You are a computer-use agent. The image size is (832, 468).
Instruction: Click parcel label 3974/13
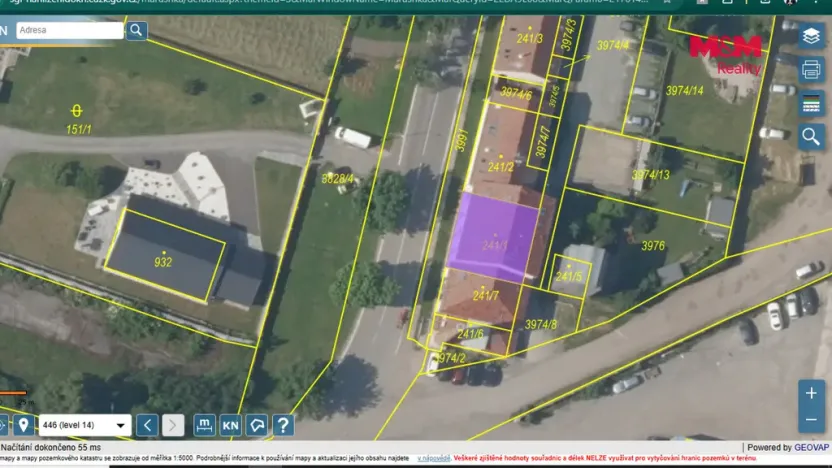pyautogui.click(x=651, y=175)
